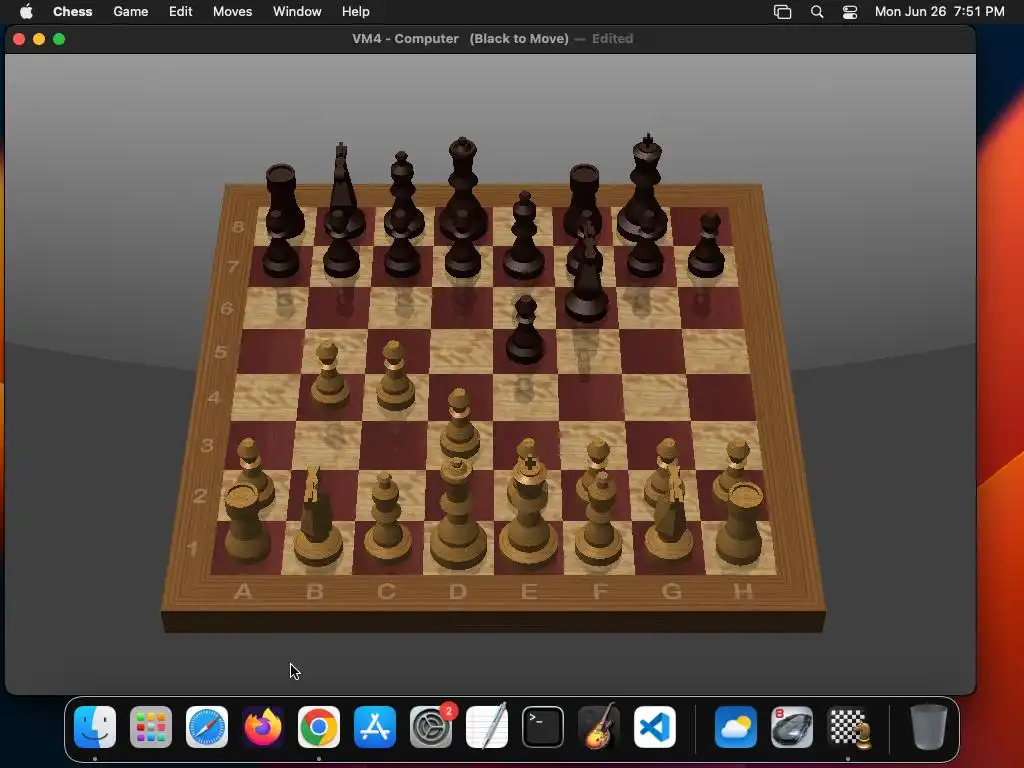Open the App Store from the Dock

375,727
